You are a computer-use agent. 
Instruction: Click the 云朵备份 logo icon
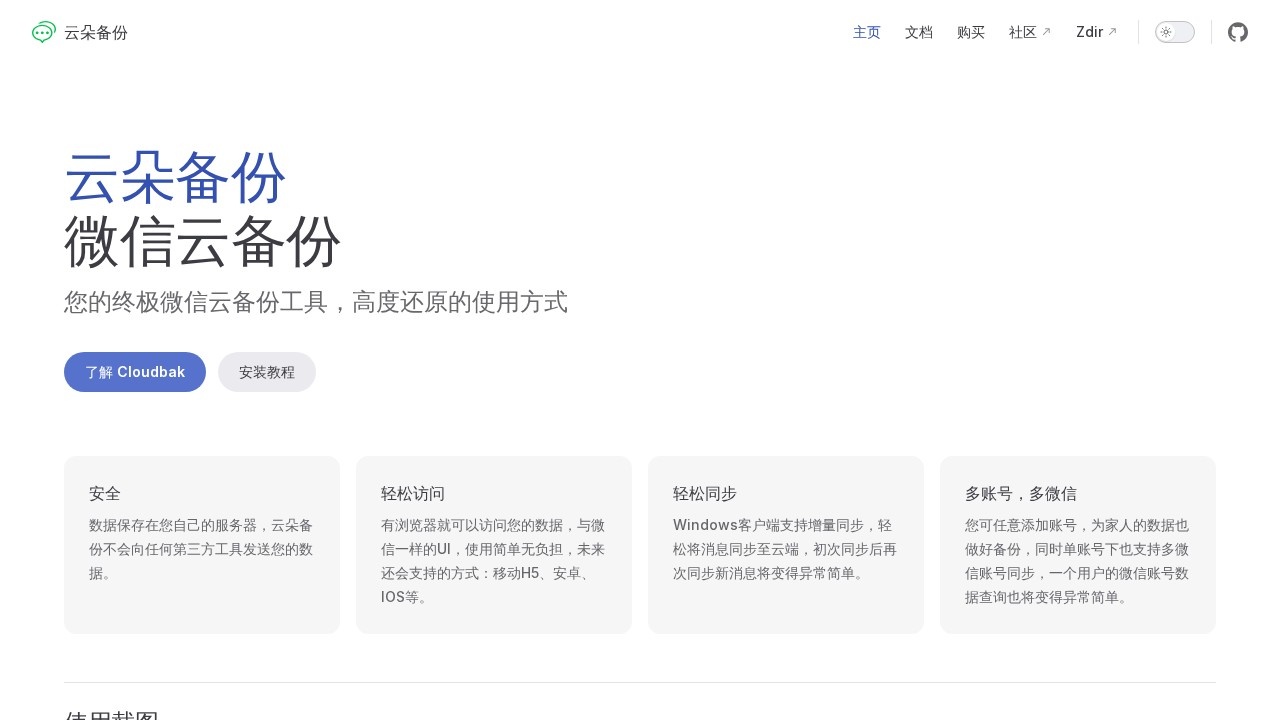42,32
